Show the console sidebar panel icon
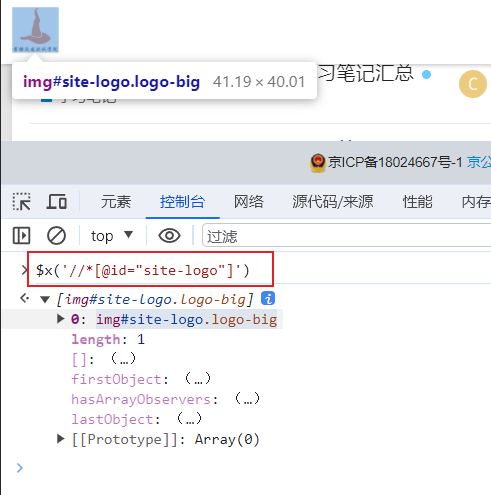 tap(22, 236)
